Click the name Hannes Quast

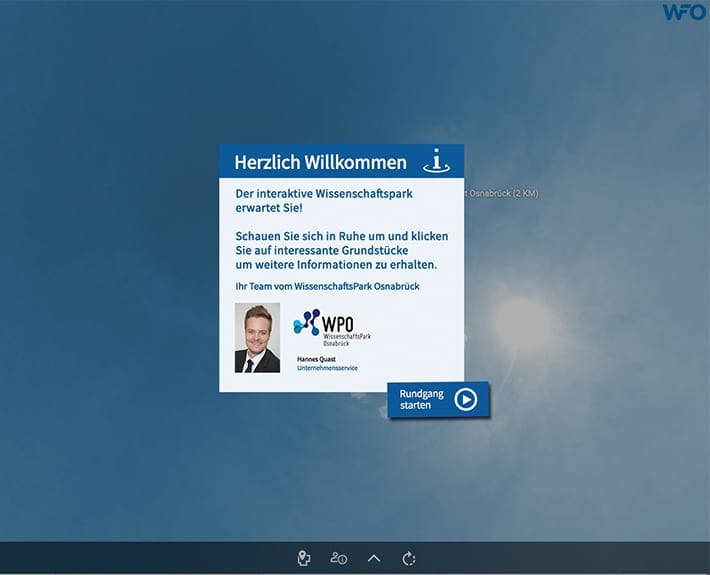(x=317, y=359)
